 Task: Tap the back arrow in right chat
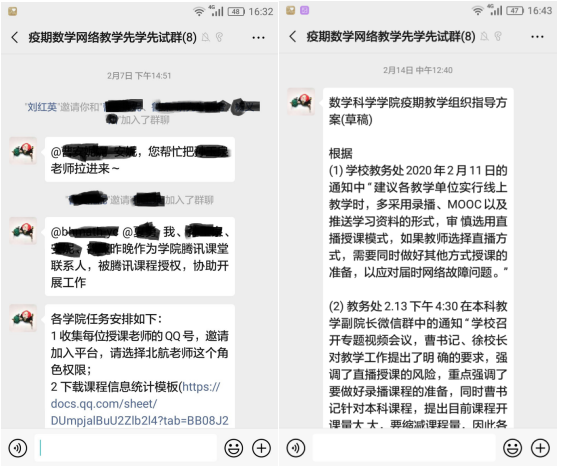point(293,36)
